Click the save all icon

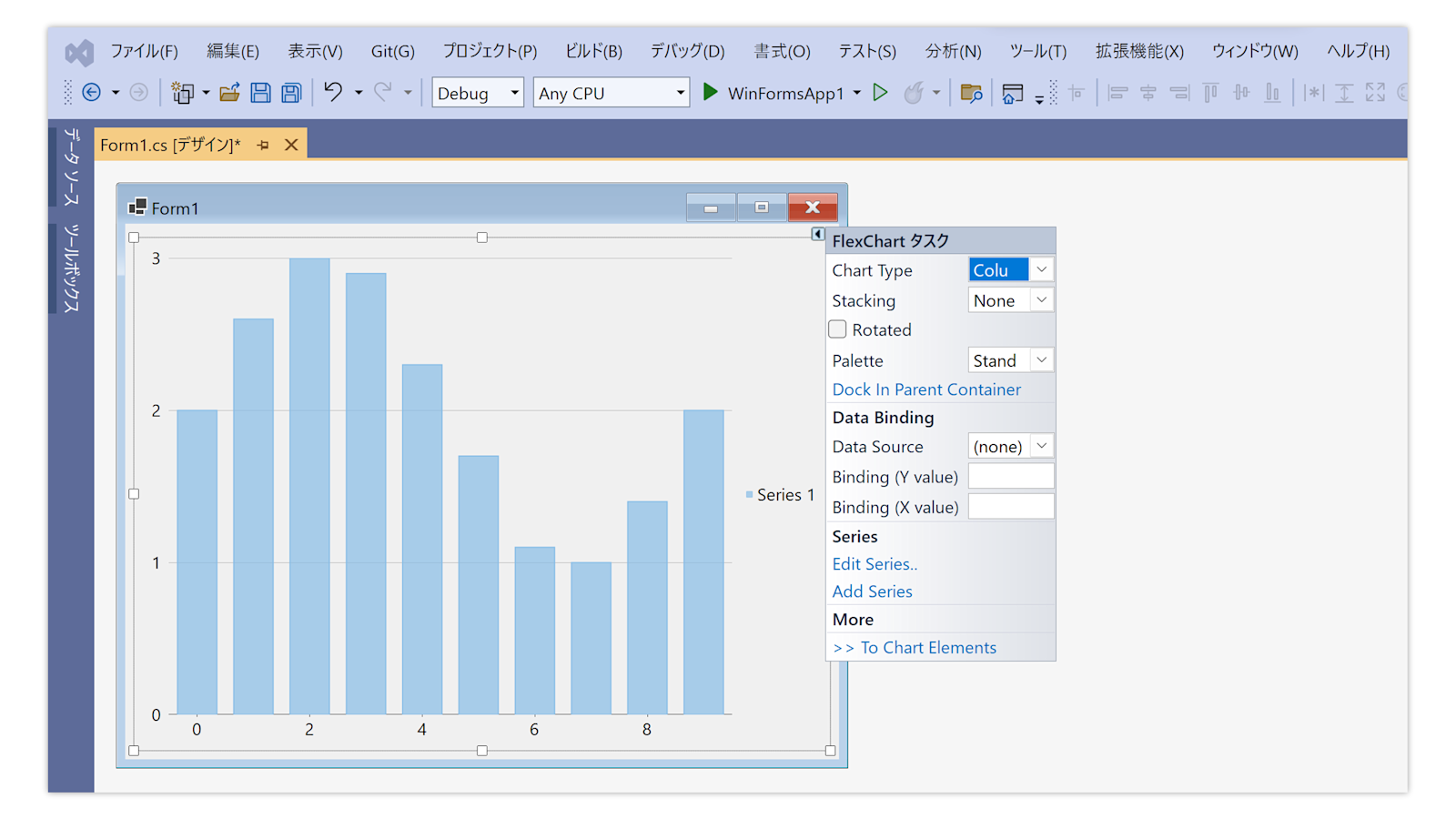291,93
